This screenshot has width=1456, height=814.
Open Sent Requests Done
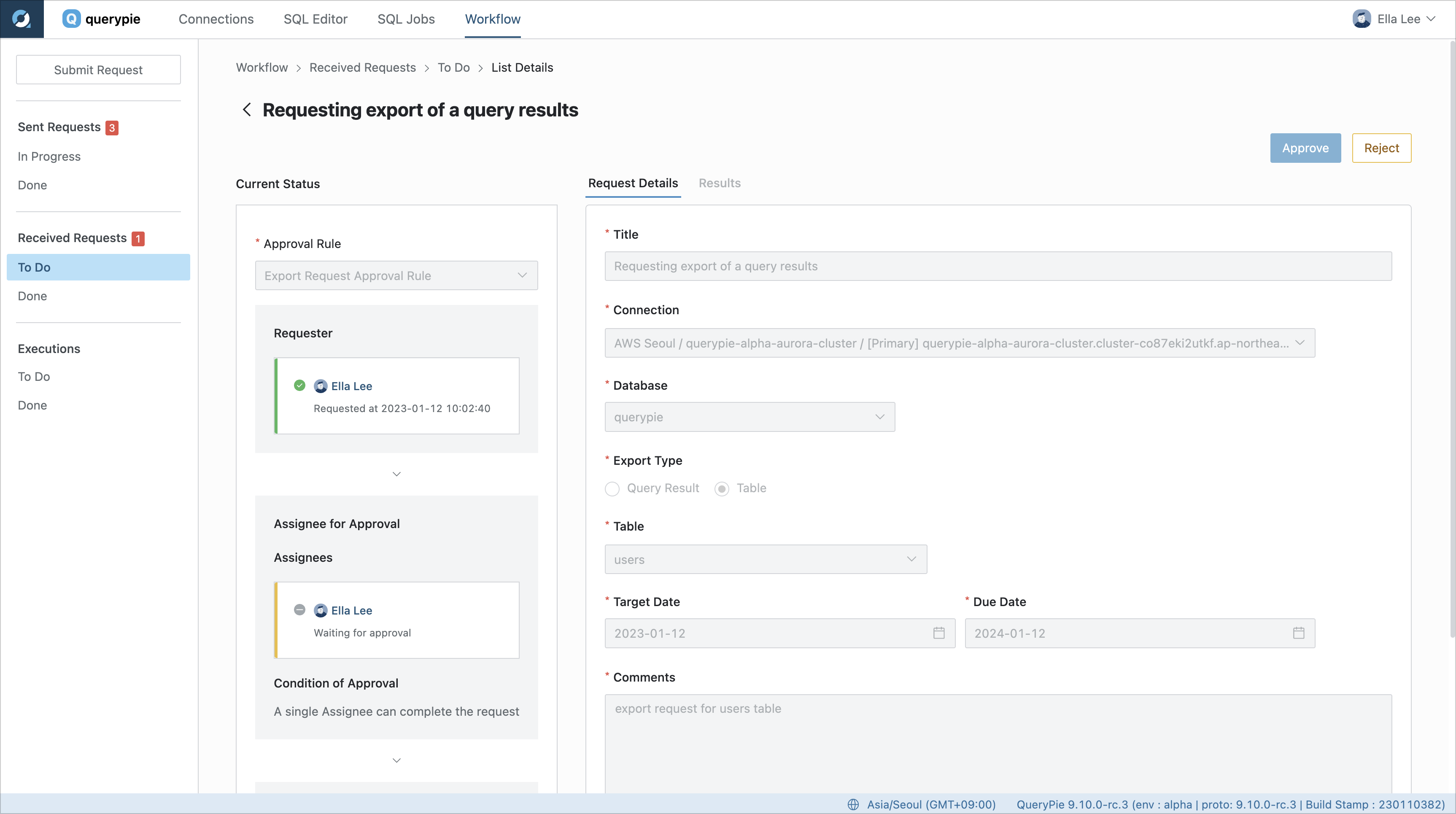[32, 186]
